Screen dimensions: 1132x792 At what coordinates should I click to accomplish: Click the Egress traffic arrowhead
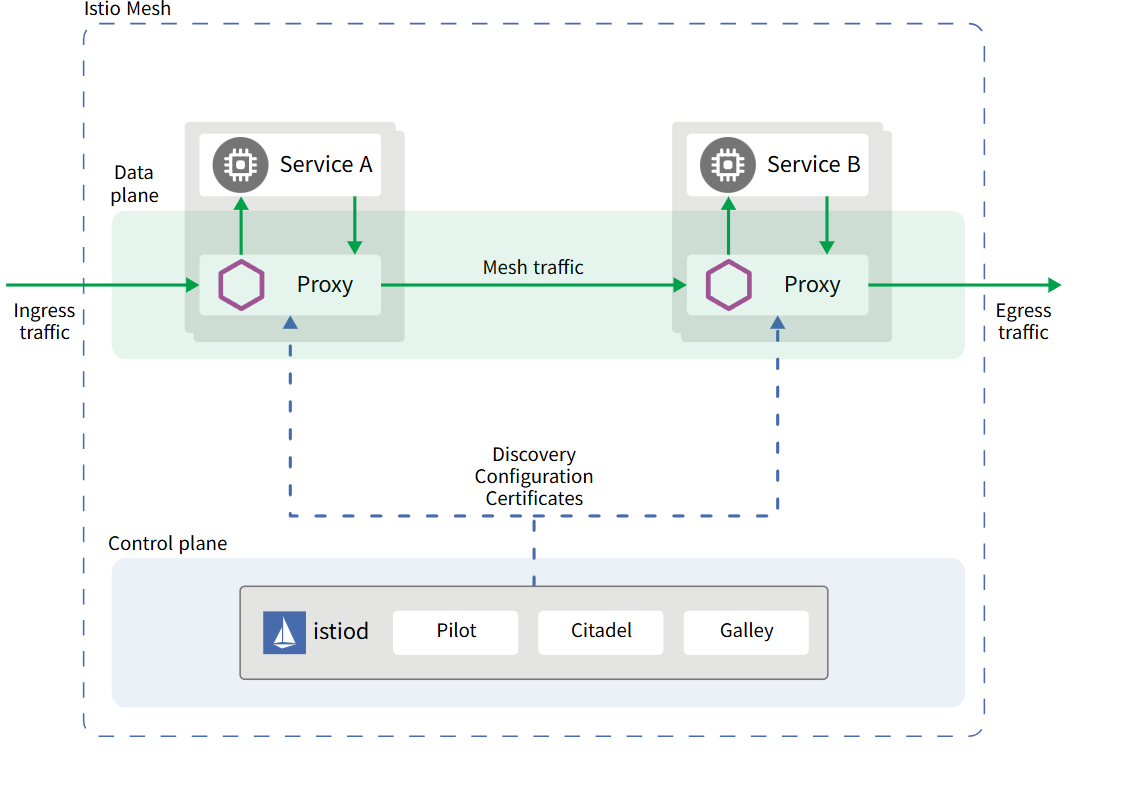[1053, 285]
